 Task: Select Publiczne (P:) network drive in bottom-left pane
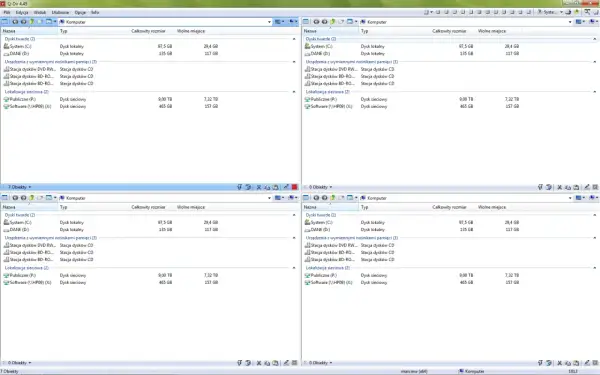coord(20,275)
